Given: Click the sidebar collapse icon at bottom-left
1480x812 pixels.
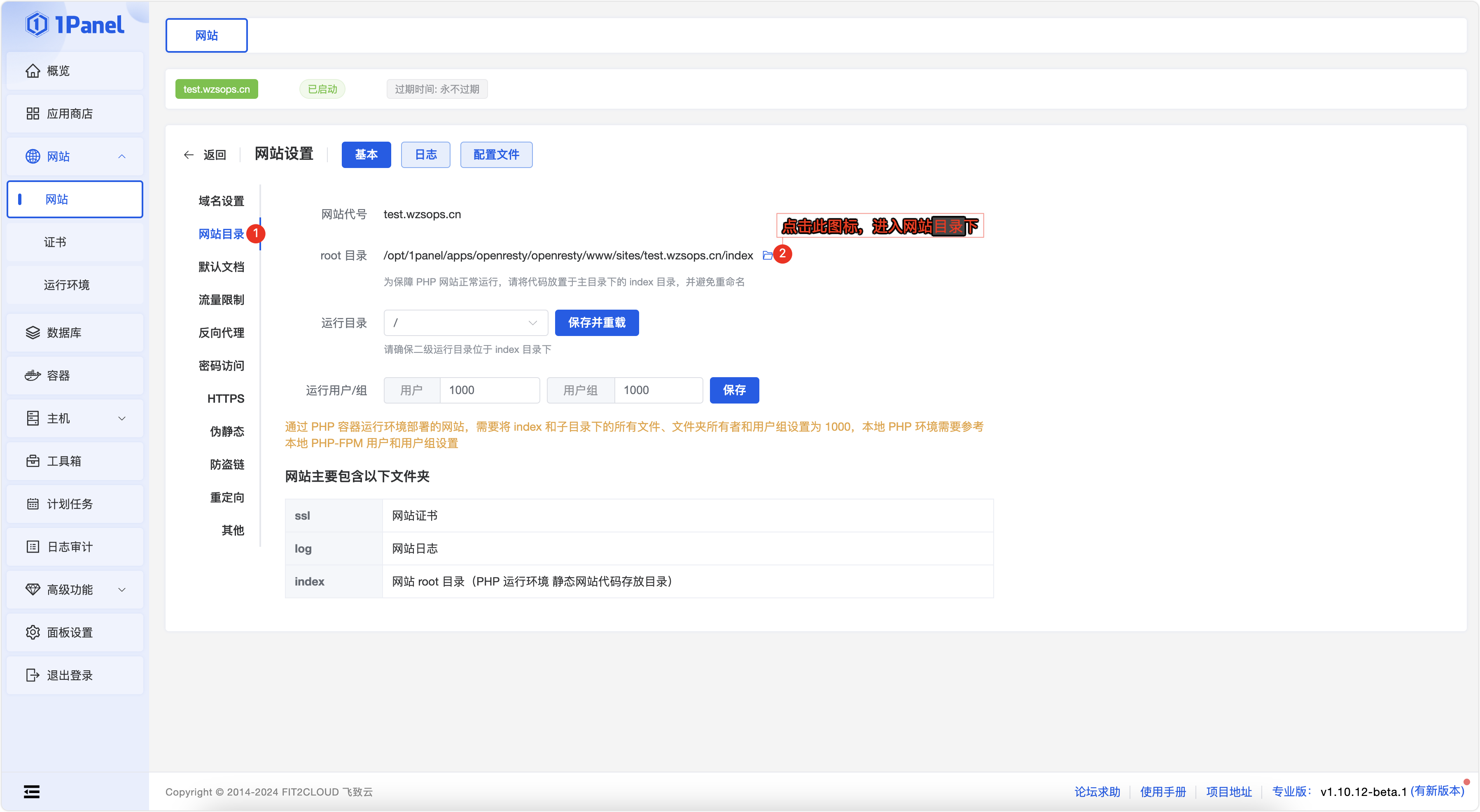Looking at the screenshot, I should (32, 792).
